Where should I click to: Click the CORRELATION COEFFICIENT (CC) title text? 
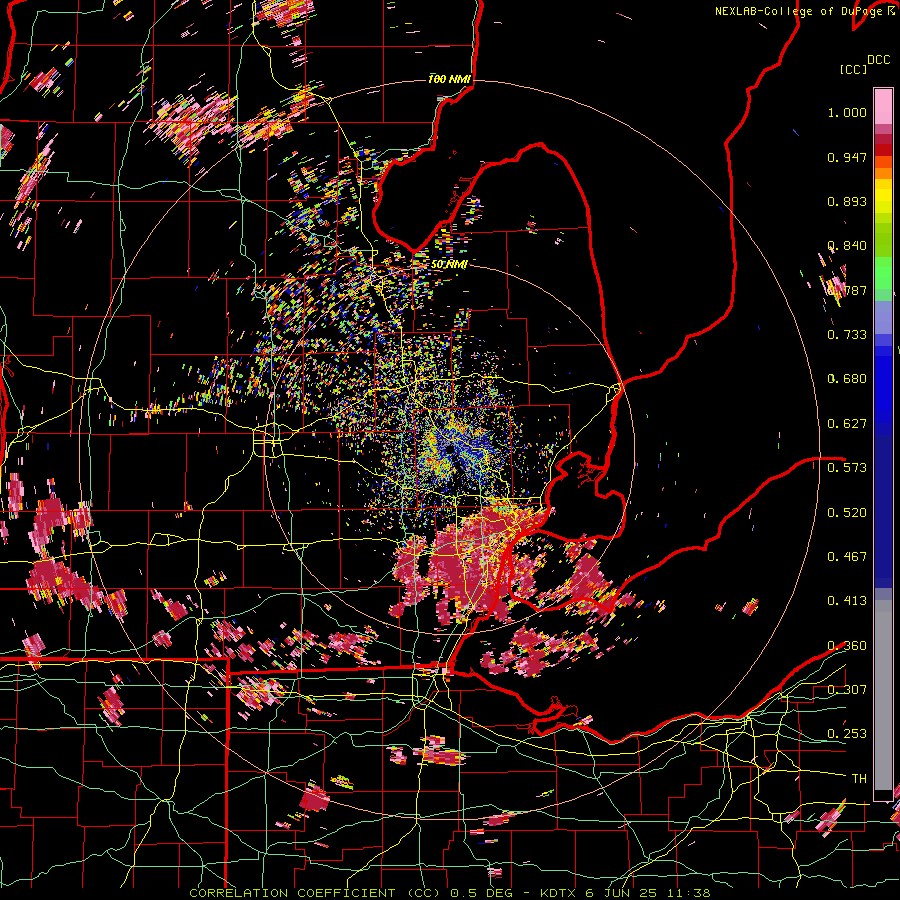click(315, 893)
